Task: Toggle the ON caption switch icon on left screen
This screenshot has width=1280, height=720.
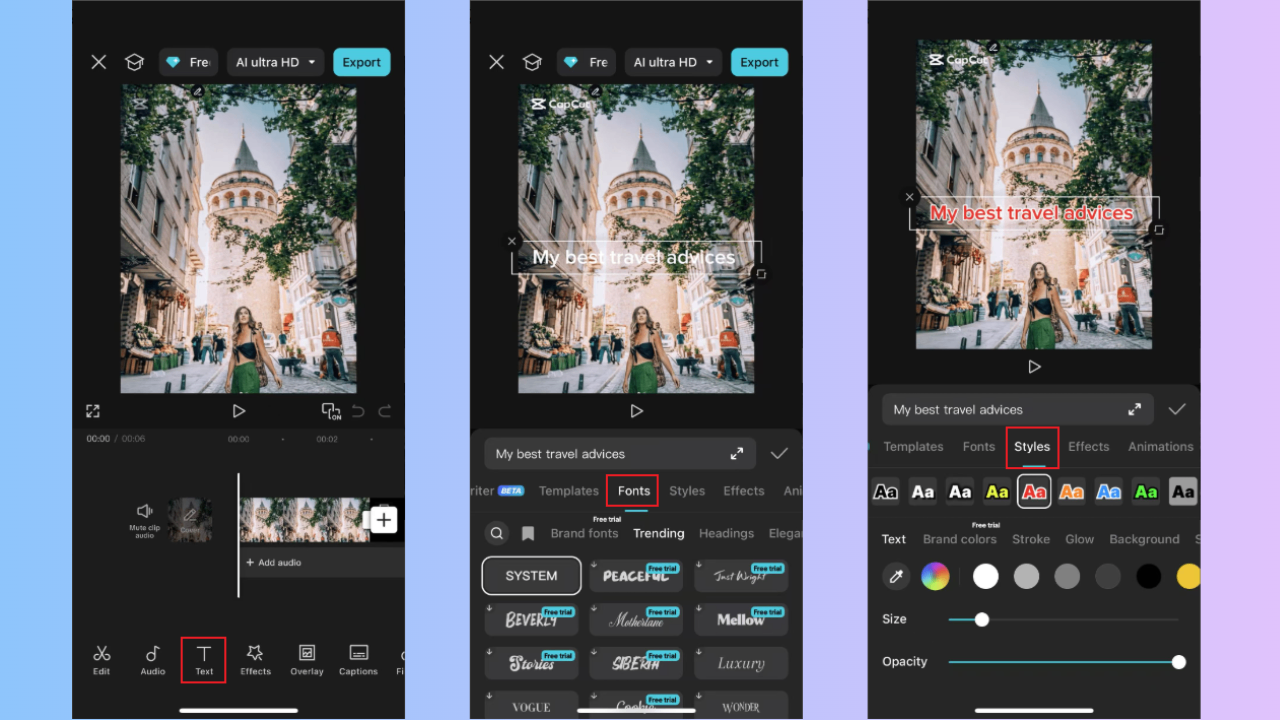Action: (x=331, y=411)
